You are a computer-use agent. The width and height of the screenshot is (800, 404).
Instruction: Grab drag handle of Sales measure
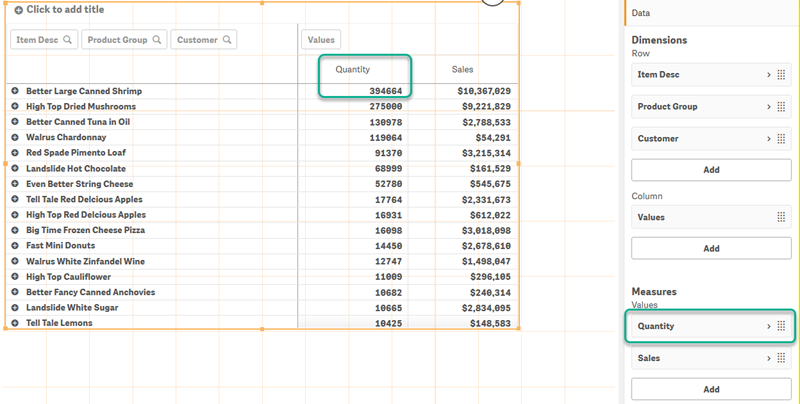coord(781,358)
